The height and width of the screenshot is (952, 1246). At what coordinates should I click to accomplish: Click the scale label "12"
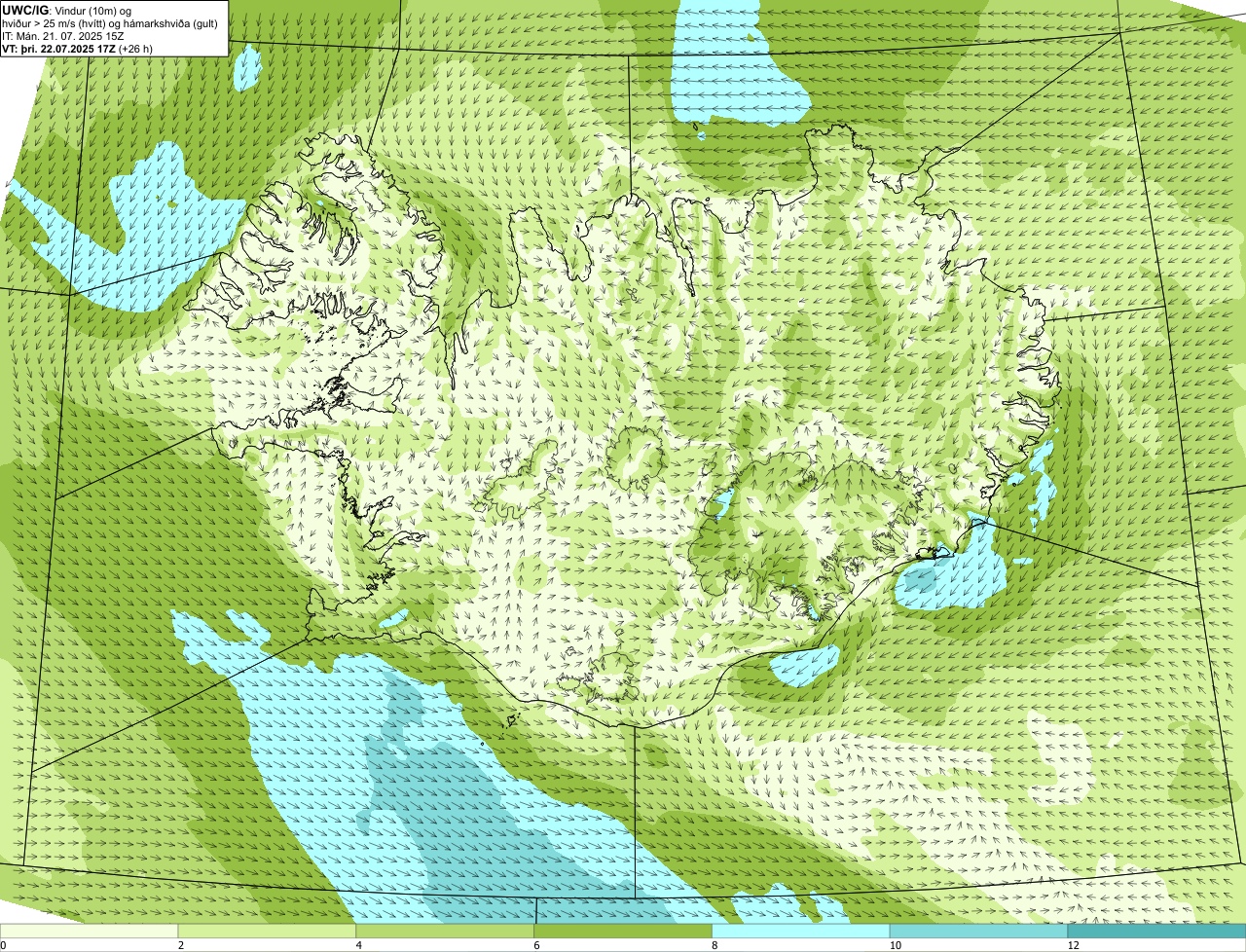click(x=1072, y=945)
